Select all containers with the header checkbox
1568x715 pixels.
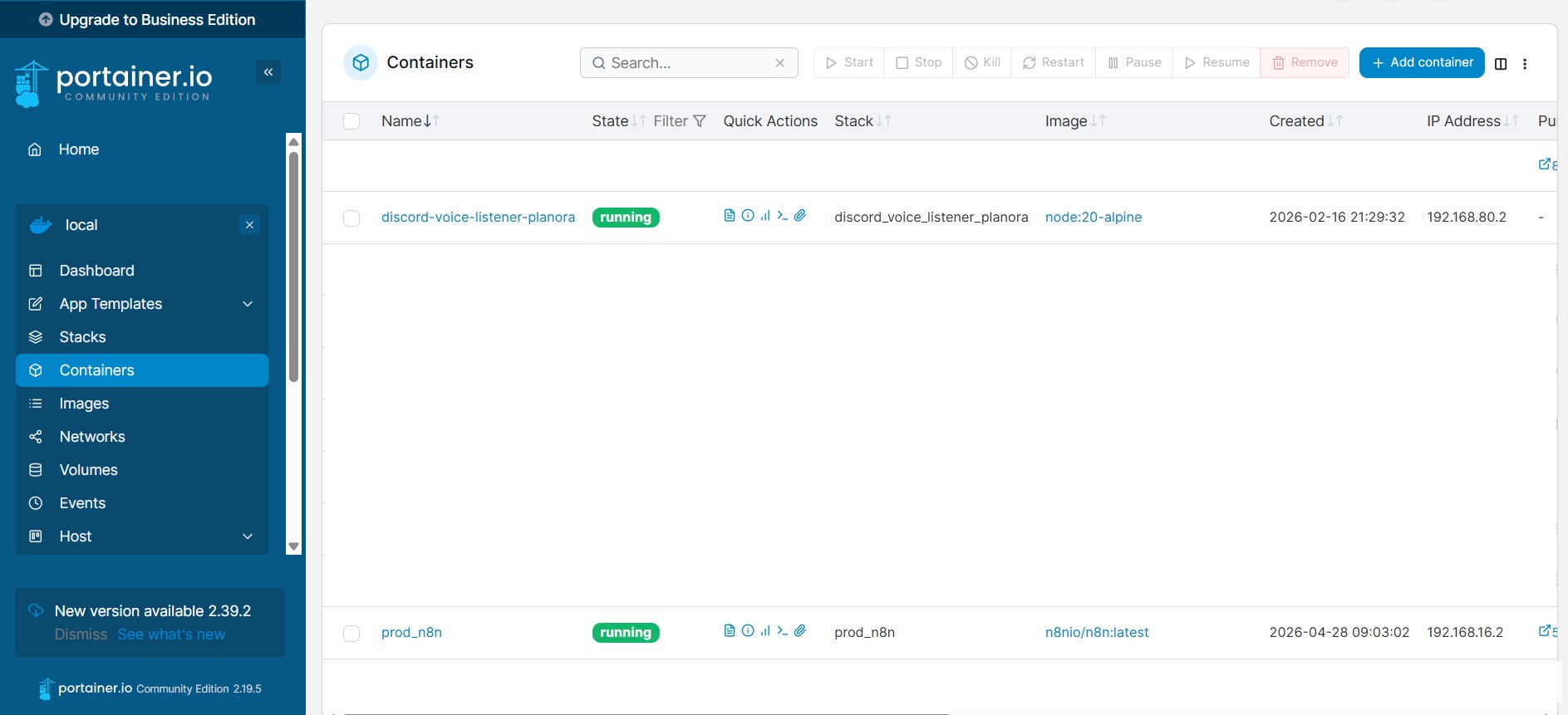pyautogui.click(x=351, y=121)
